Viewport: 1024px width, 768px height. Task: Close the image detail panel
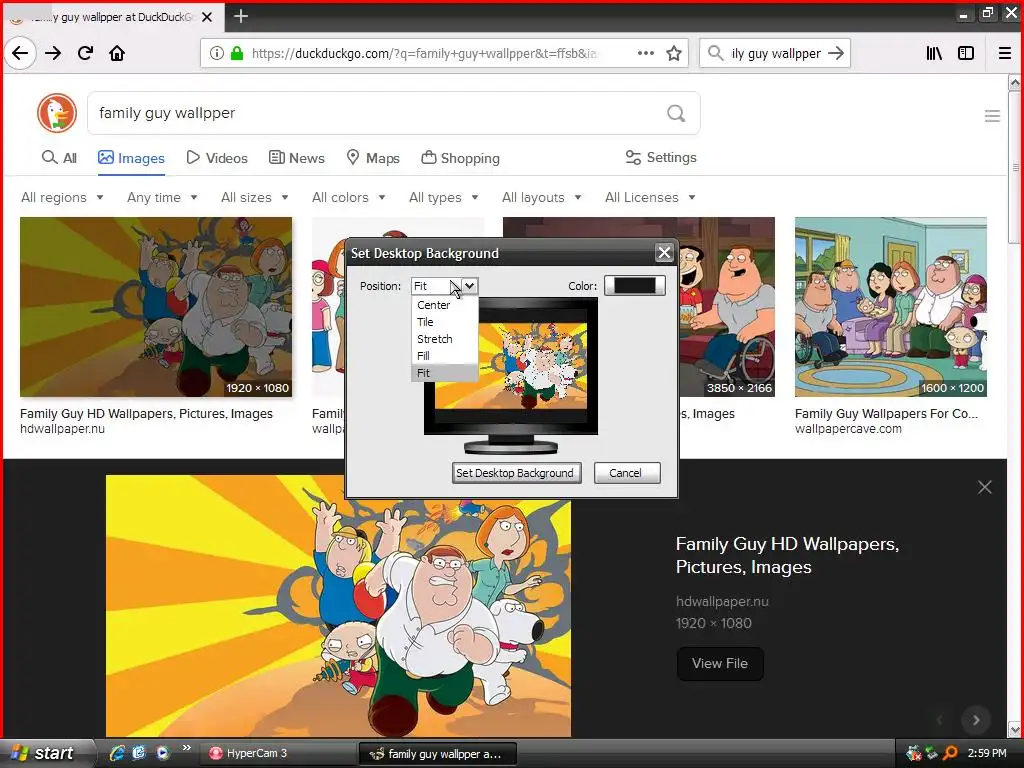tap(984, 487)
